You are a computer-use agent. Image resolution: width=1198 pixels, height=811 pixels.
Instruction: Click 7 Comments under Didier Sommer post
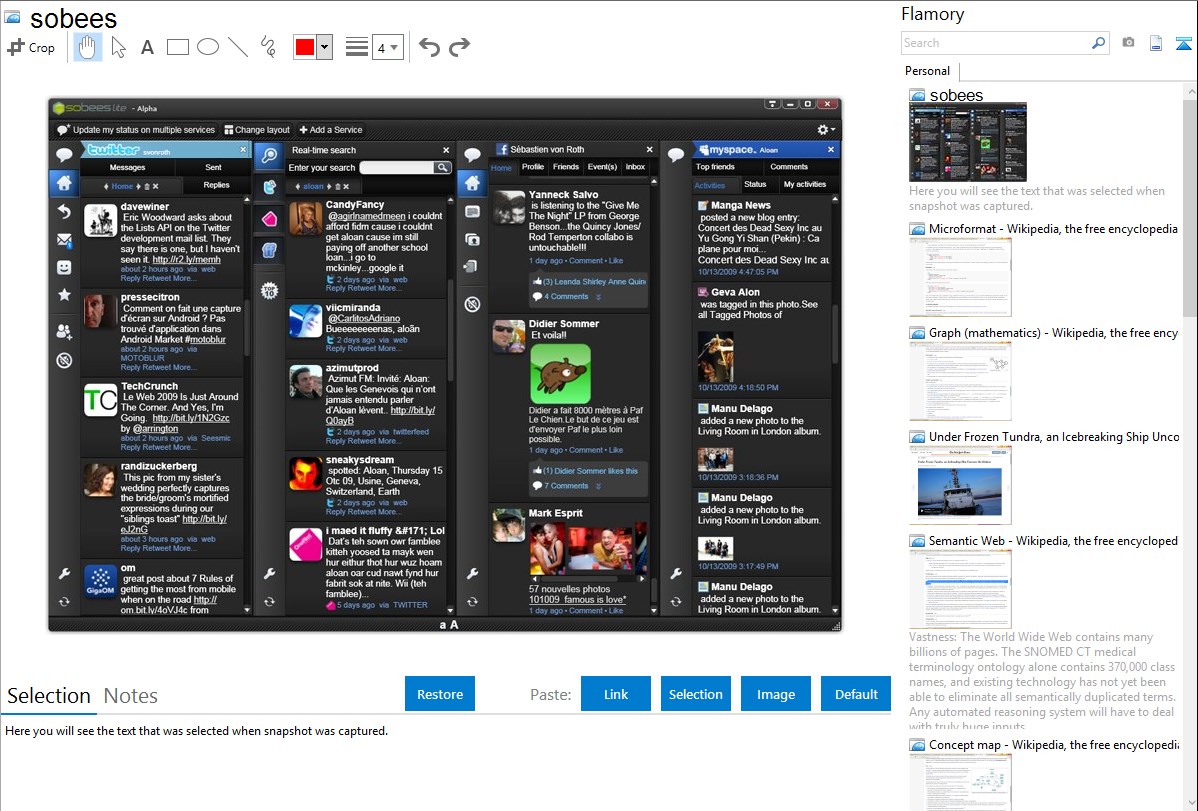point(565,486)
